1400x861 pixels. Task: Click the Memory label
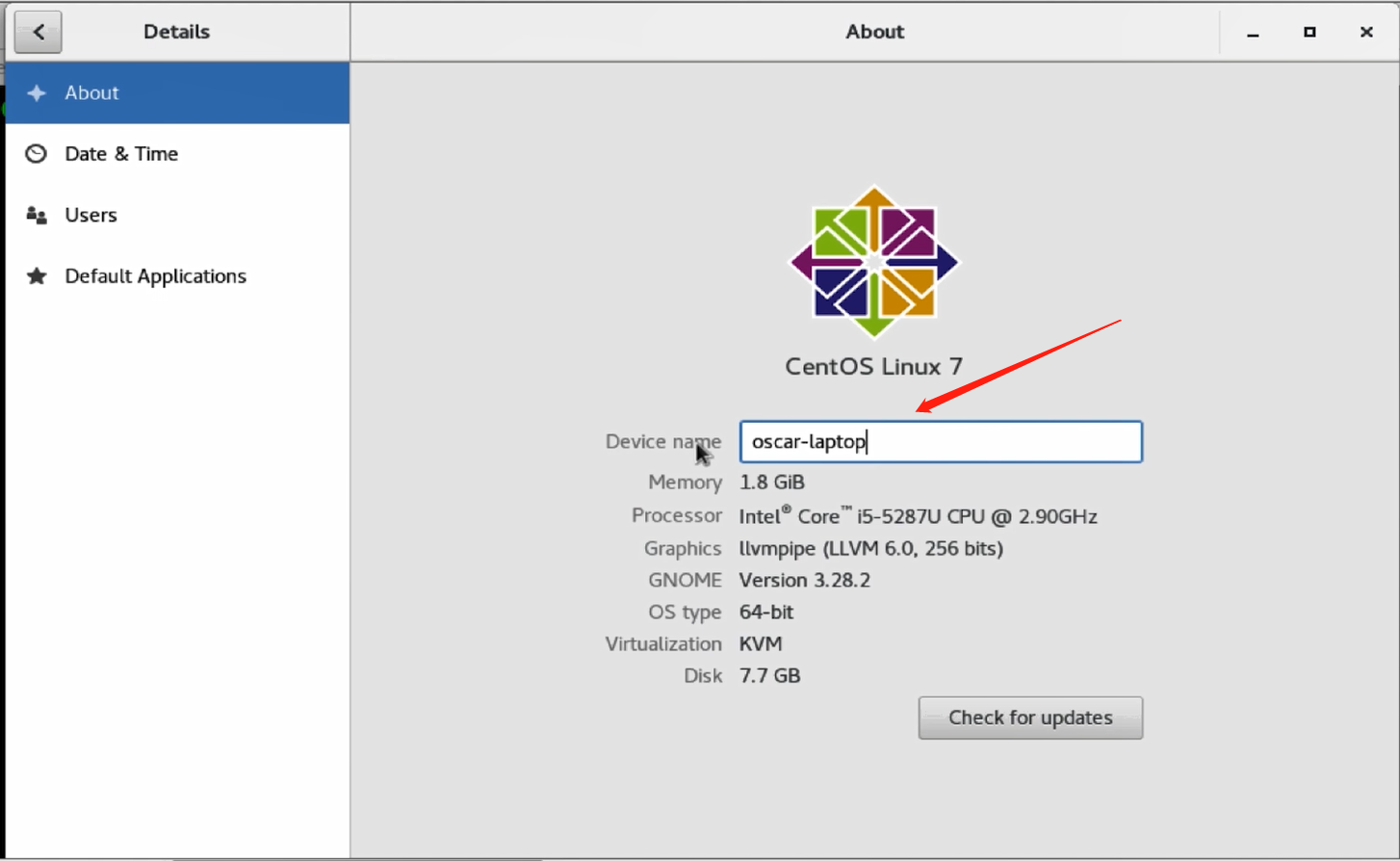(x=685, y=483)
